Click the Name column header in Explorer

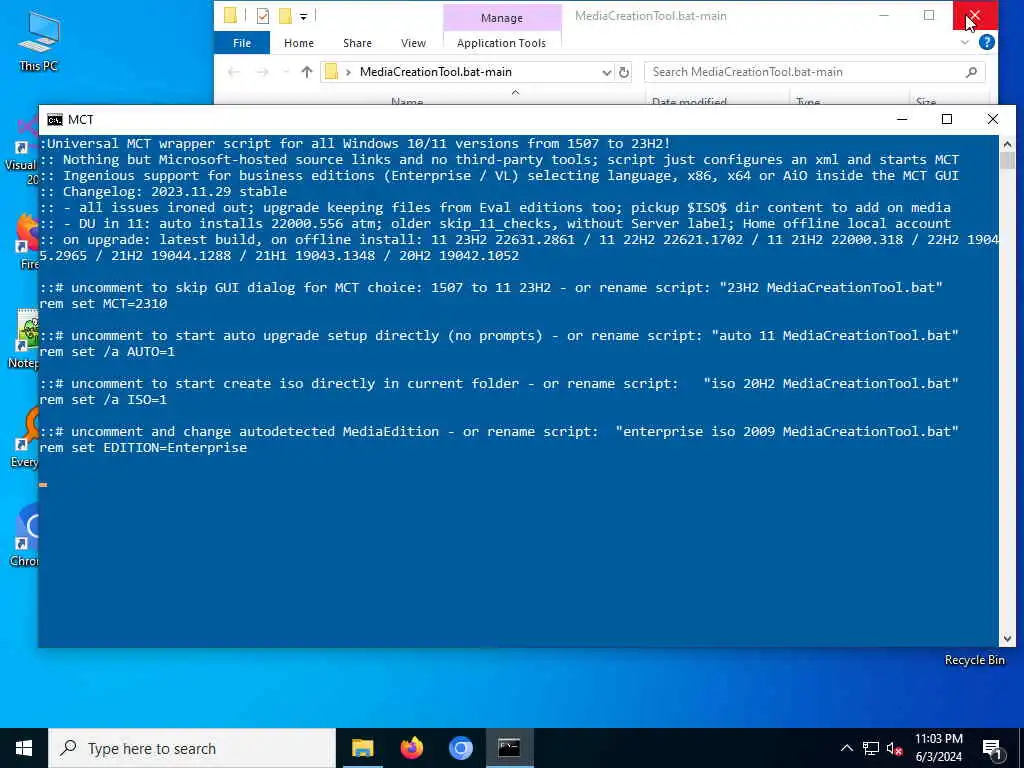(407, 102)
